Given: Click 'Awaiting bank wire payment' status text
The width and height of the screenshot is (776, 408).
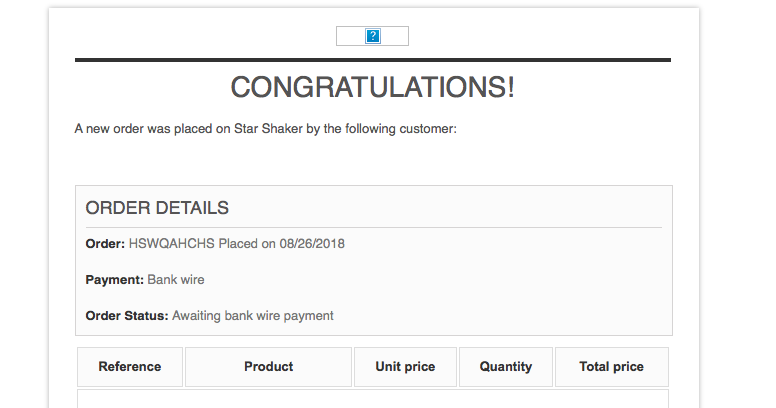Looking at the screenshot, I should (x=252, y=316).
